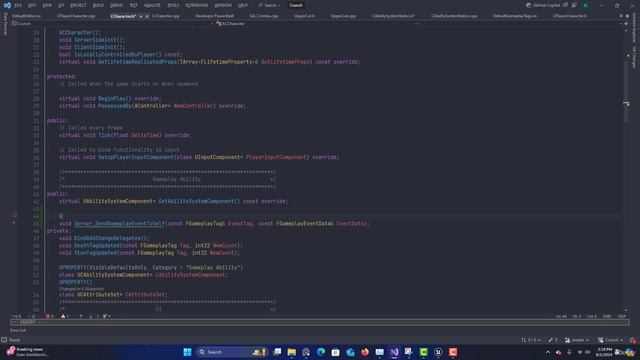
Task: Open the Solution Explorer side tab
Action: pos(634,28)
